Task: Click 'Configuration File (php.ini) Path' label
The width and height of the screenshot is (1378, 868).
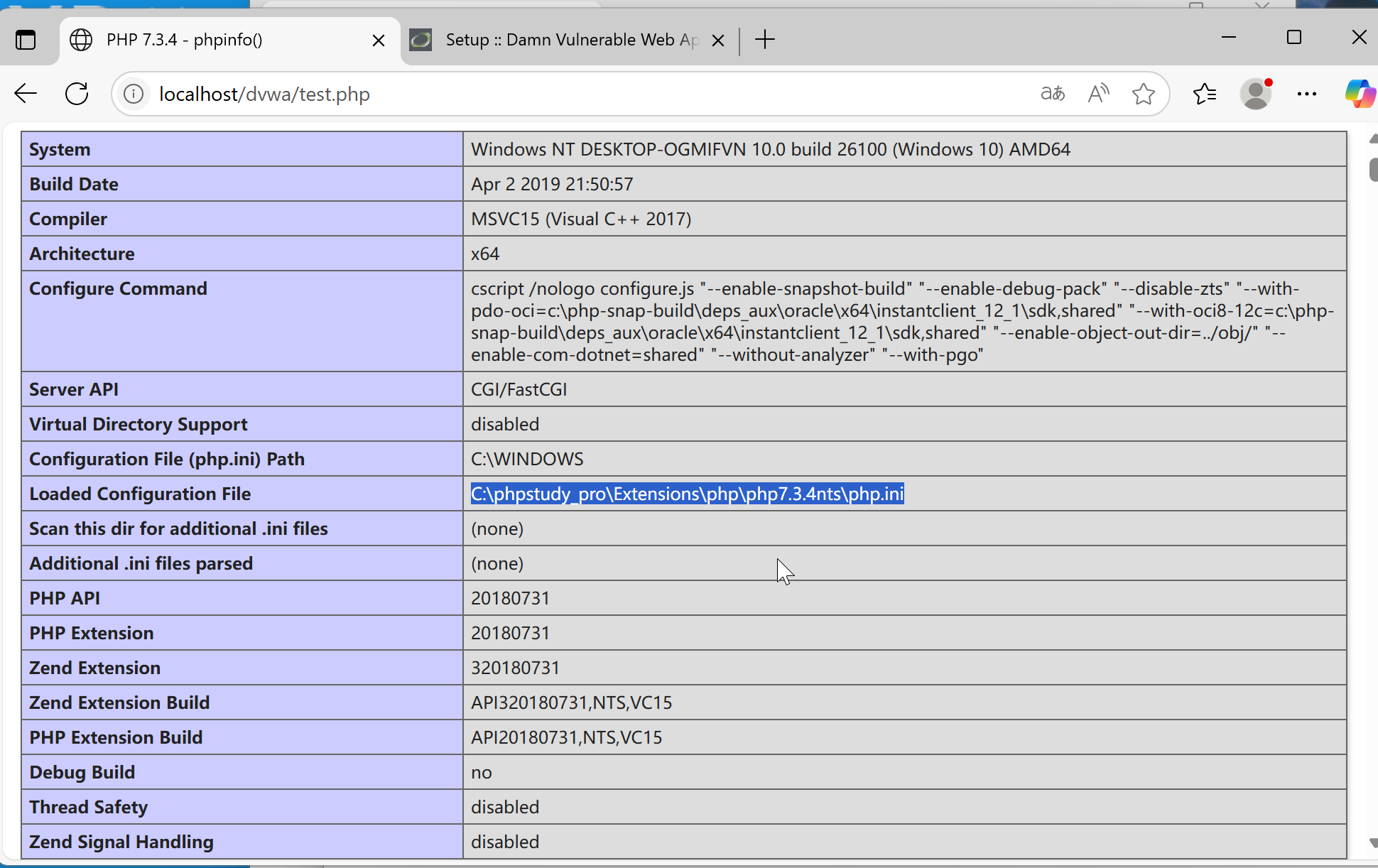Action: [167, 459]
